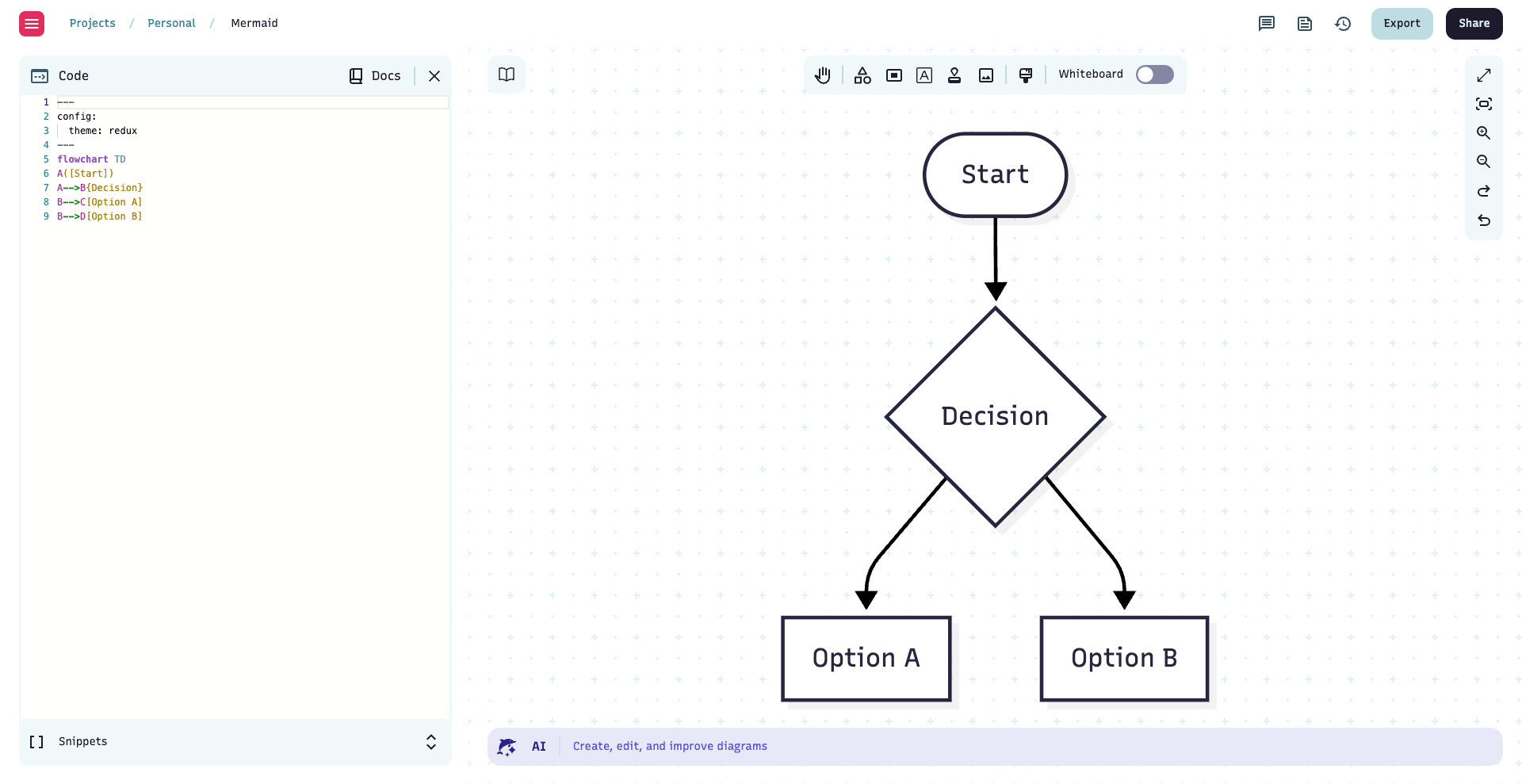The image size is (1522, 784).
Task: Select the text box tool
Action: click(924, 75)
